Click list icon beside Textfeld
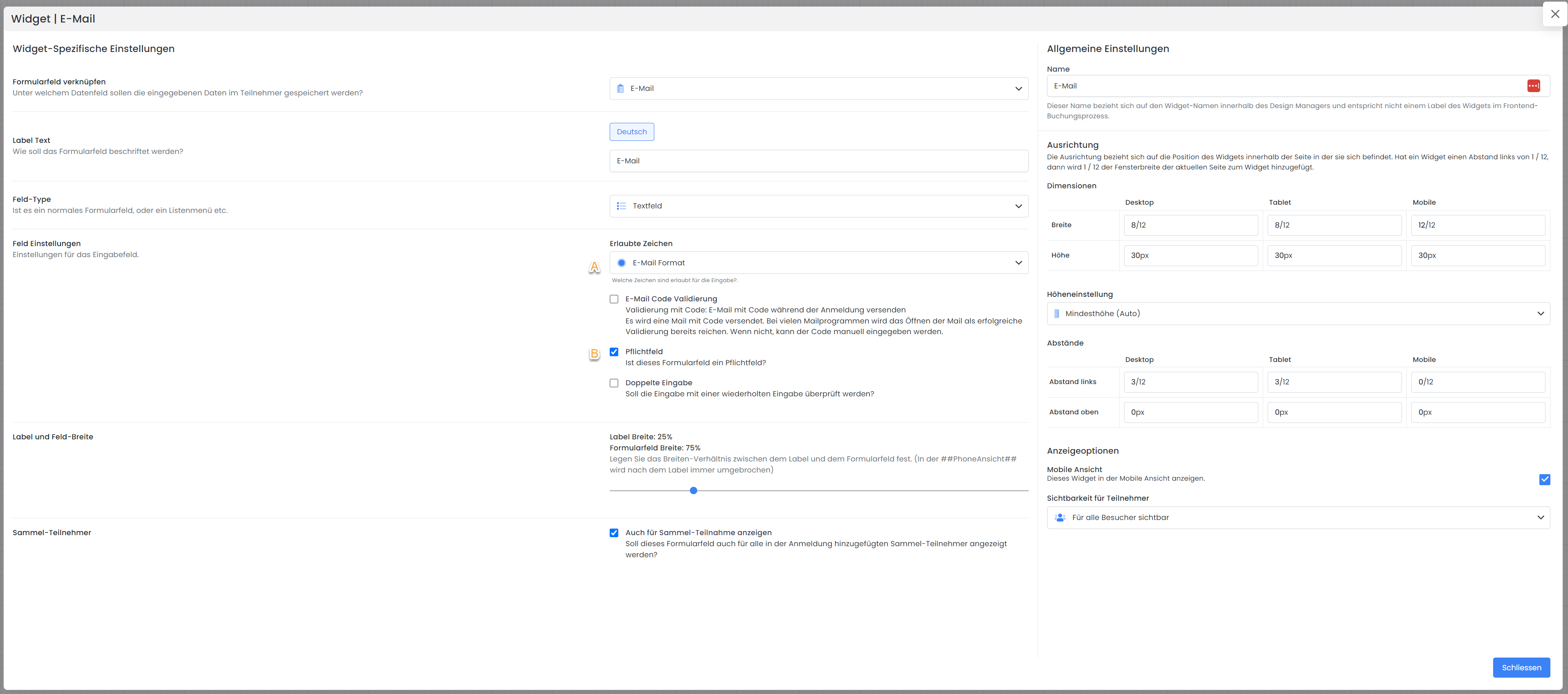Viewport: 1568px width, 694px height. tap(621, 206)
